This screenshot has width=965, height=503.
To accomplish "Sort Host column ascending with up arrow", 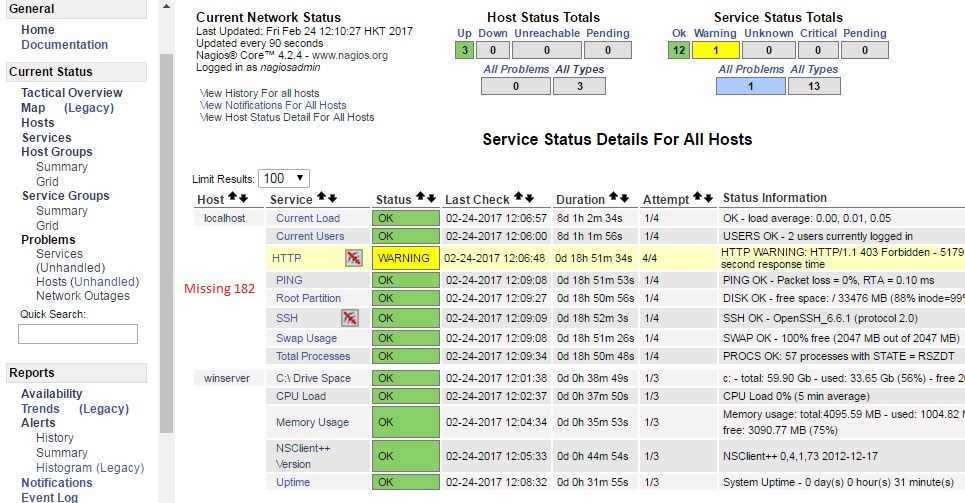I will (x=232, y=199).
